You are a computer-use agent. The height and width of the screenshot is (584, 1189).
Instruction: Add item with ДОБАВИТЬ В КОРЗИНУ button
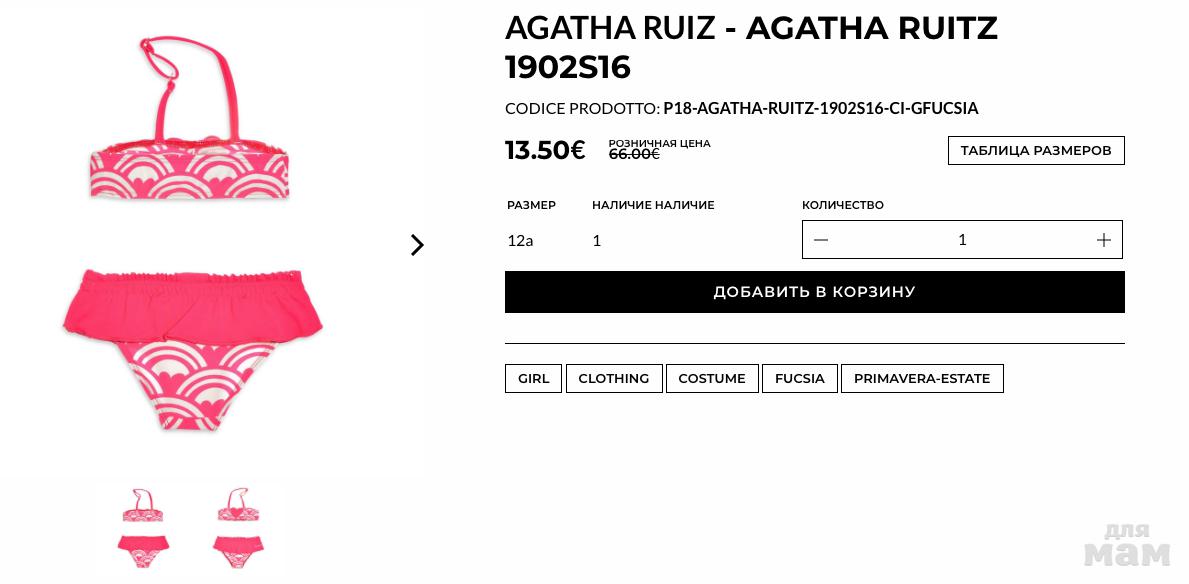[x=814, y=292]
